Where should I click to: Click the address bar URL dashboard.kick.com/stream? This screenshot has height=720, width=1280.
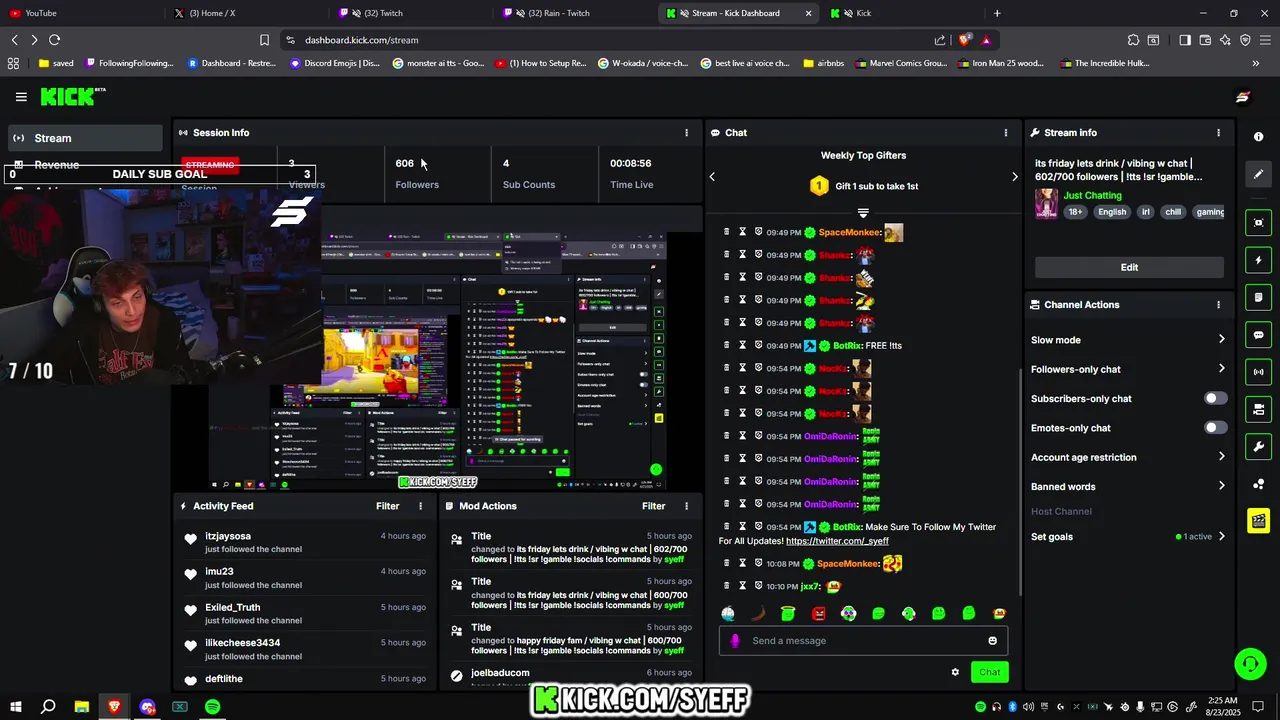[361, 40]
